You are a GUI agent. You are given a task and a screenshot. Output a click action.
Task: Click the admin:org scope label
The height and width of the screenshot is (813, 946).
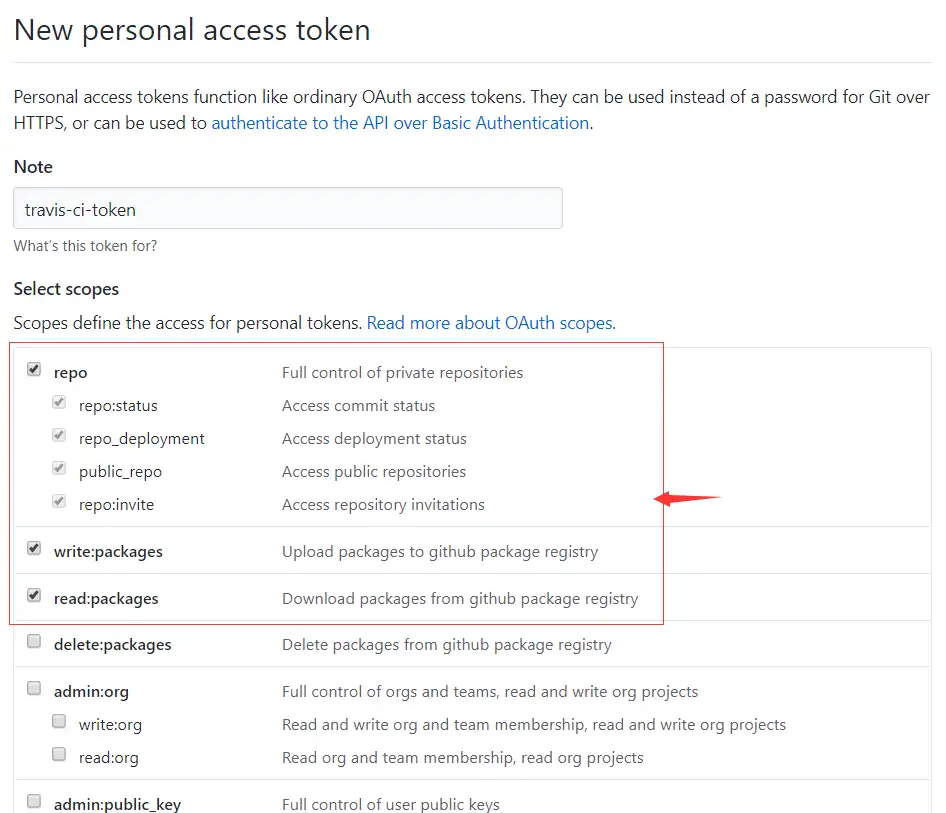[91, 691]
